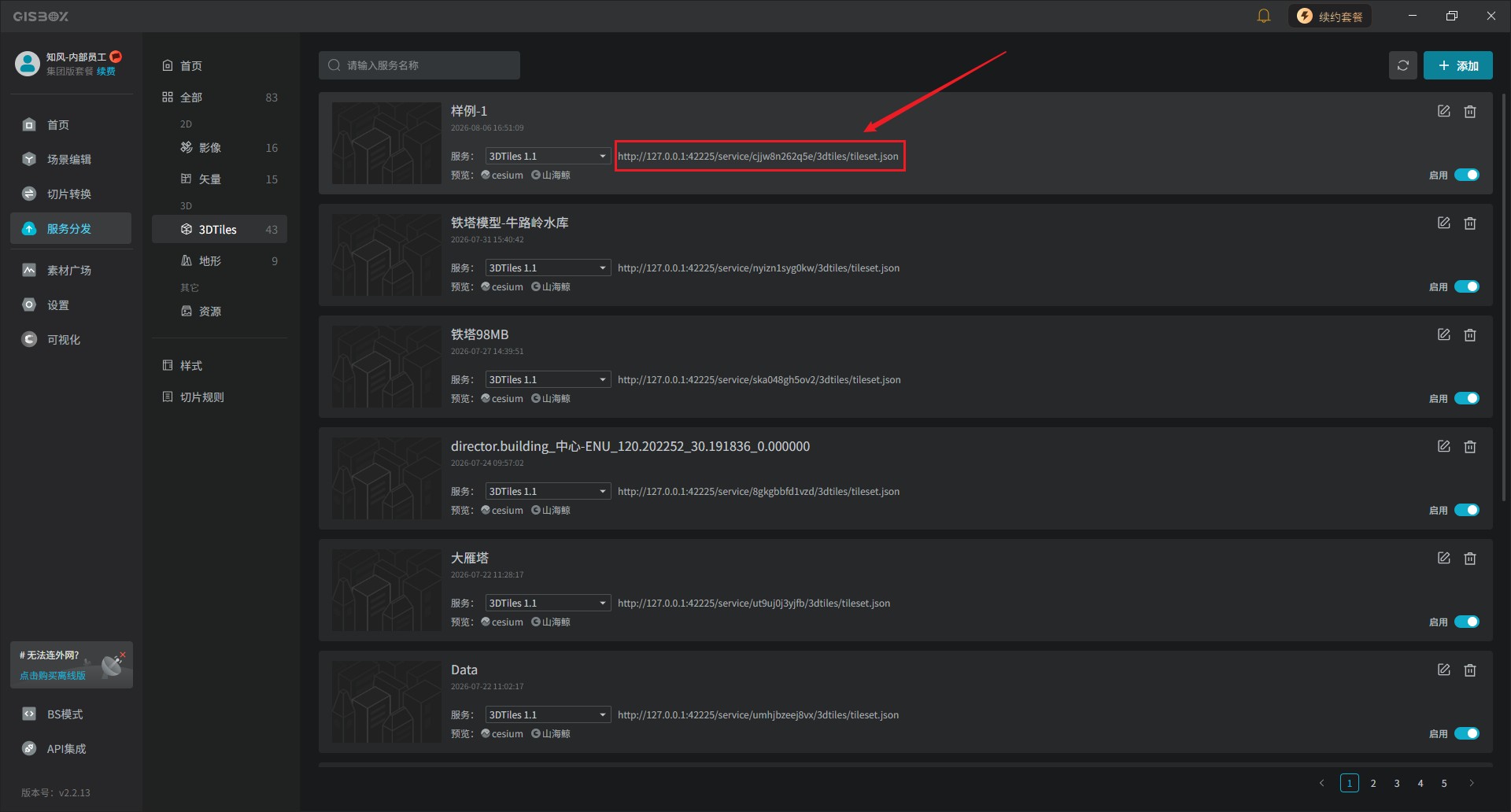Open the 资源 category

tap(220, 312)
